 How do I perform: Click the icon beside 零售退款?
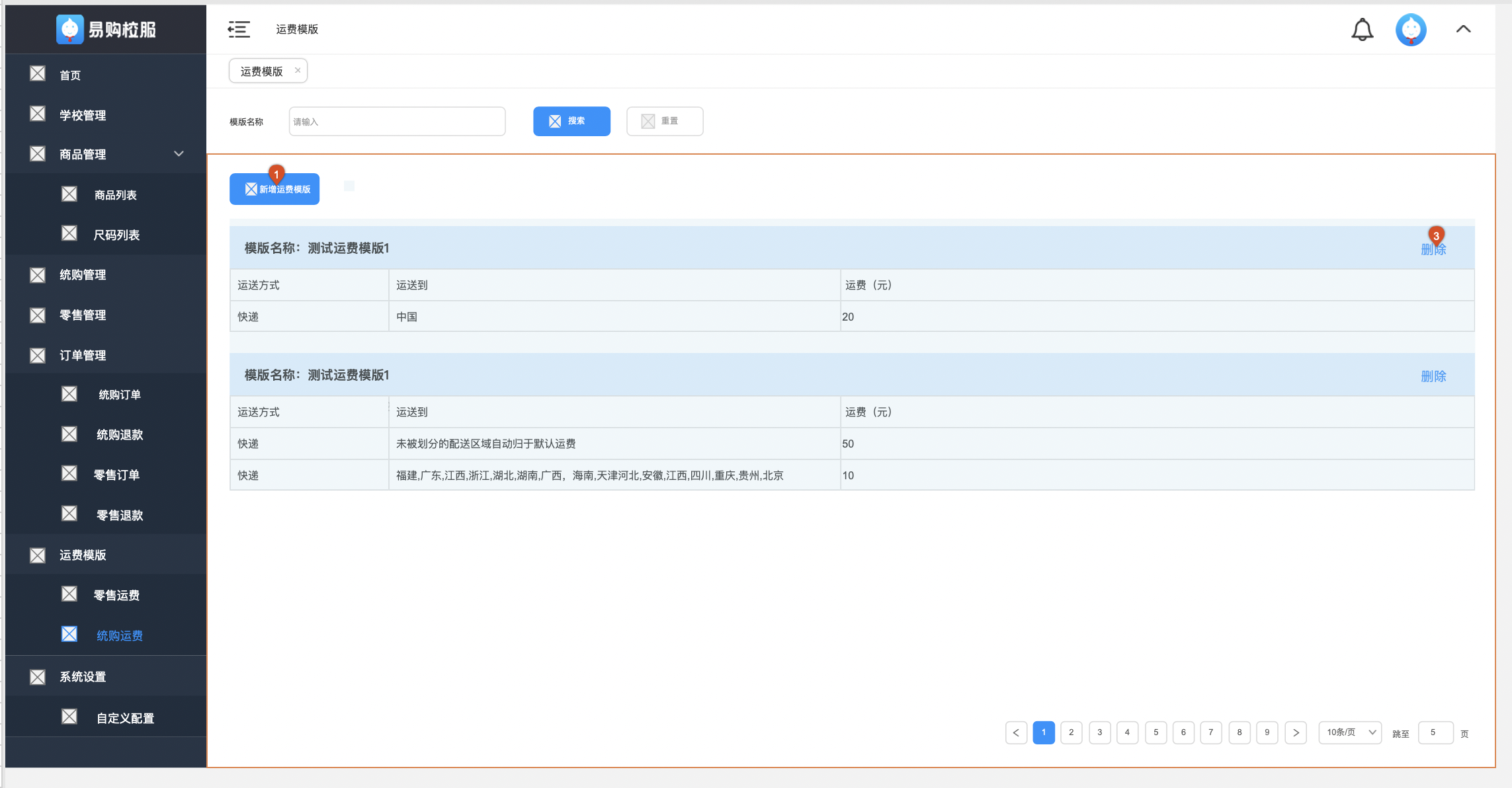[69, 514]
